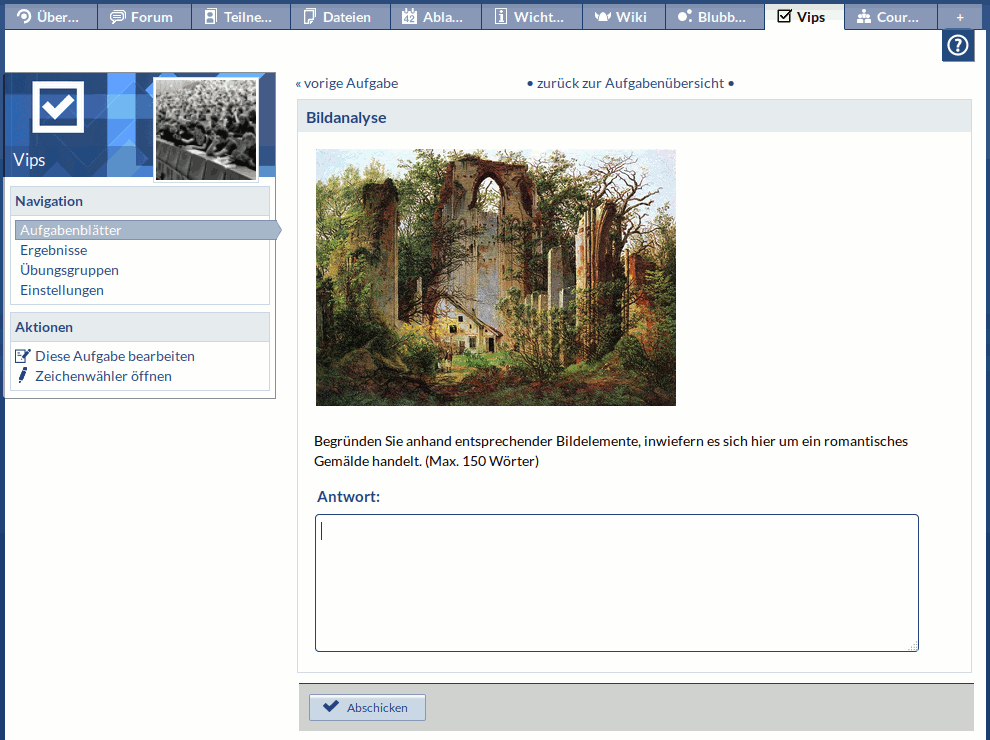Click the speech bubble icon on the Forum tab
Viewport: 990px width, 740px height.
pyautogui.click(x=118, y=17)
